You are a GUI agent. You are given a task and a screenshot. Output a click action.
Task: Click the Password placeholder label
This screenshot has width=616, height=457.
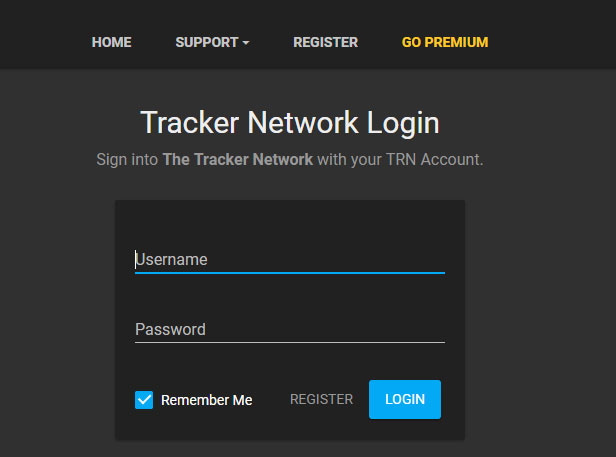coord(171,329)
